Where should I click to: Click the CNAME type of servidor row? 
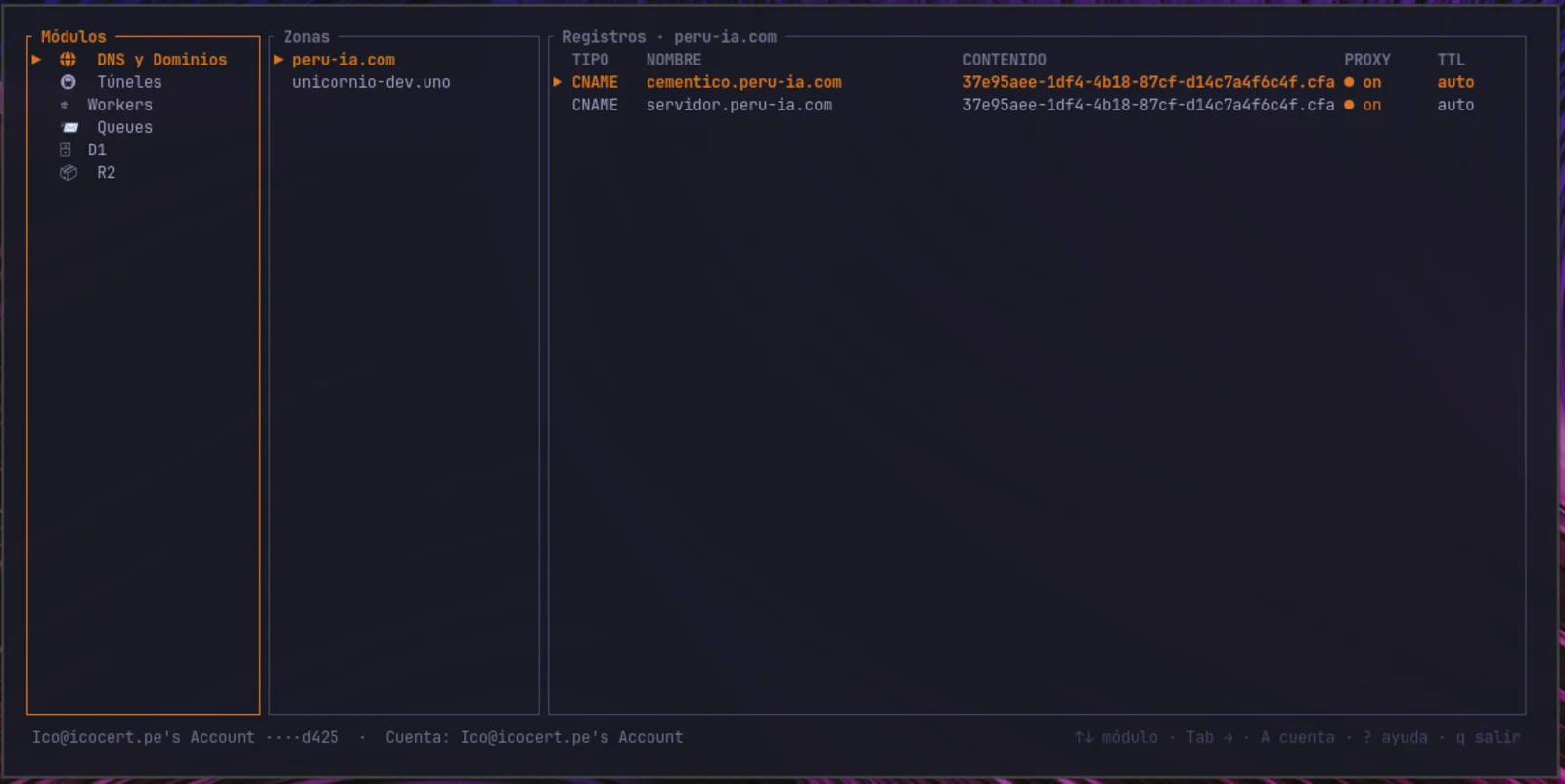(x=595, y=105)
